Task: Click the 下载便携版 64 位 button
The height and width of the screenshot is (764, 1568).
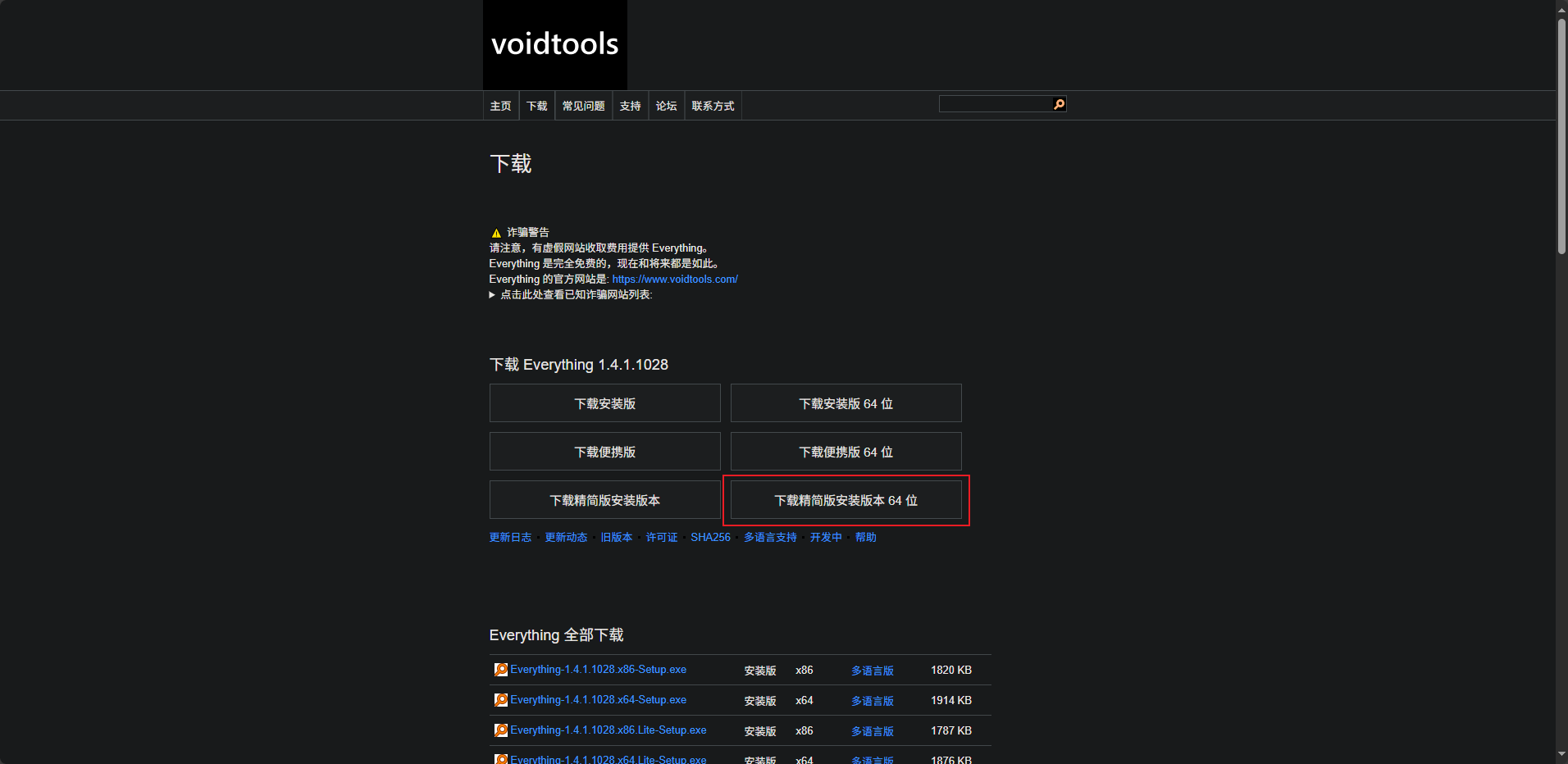Action: point(846,452)
